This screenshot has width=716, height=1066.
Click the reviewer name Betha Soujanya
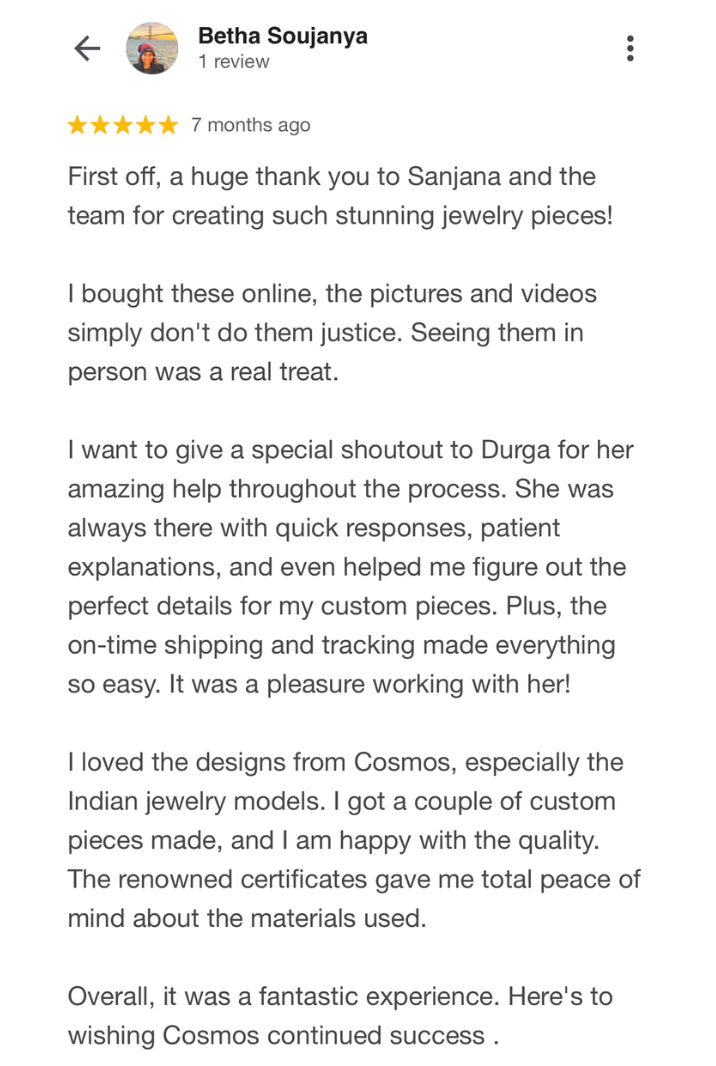pos(282,36)
